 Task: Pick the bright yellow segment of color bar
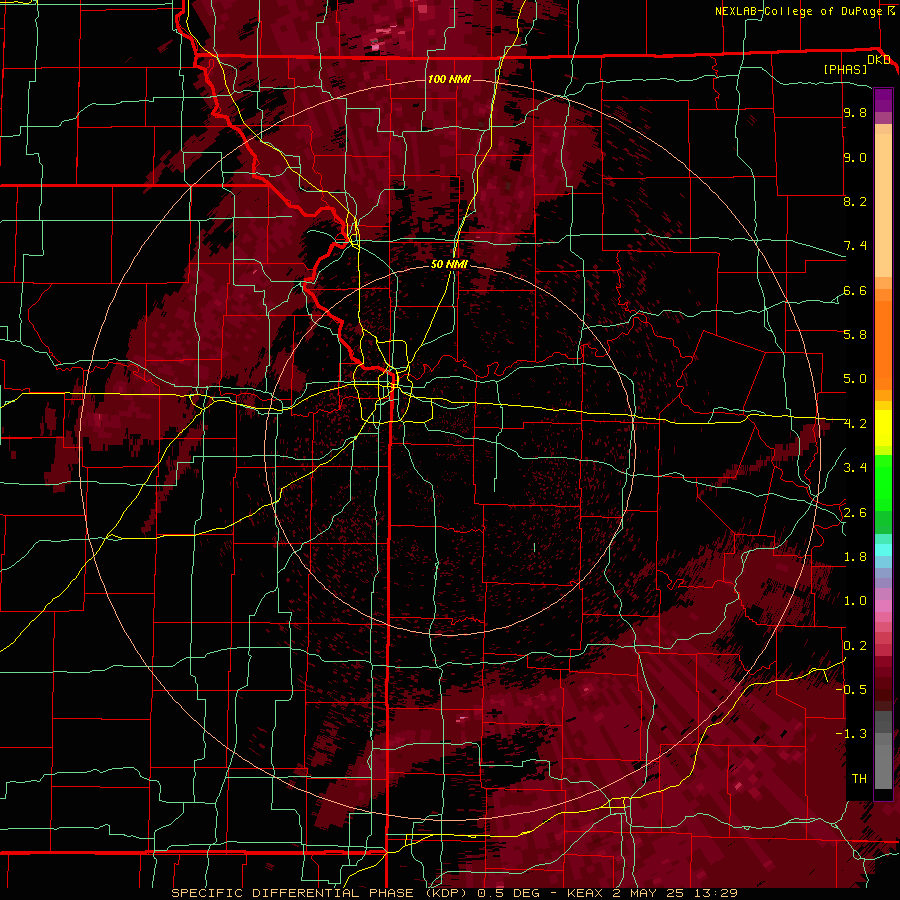tap(883, 428)
